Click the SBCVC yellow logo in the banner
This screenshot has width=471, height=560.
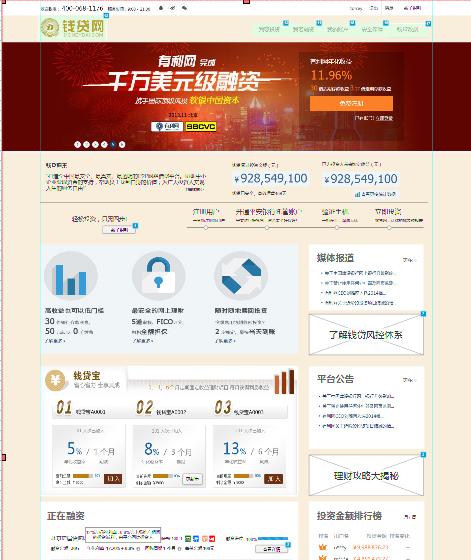click(x=201, y=126)
